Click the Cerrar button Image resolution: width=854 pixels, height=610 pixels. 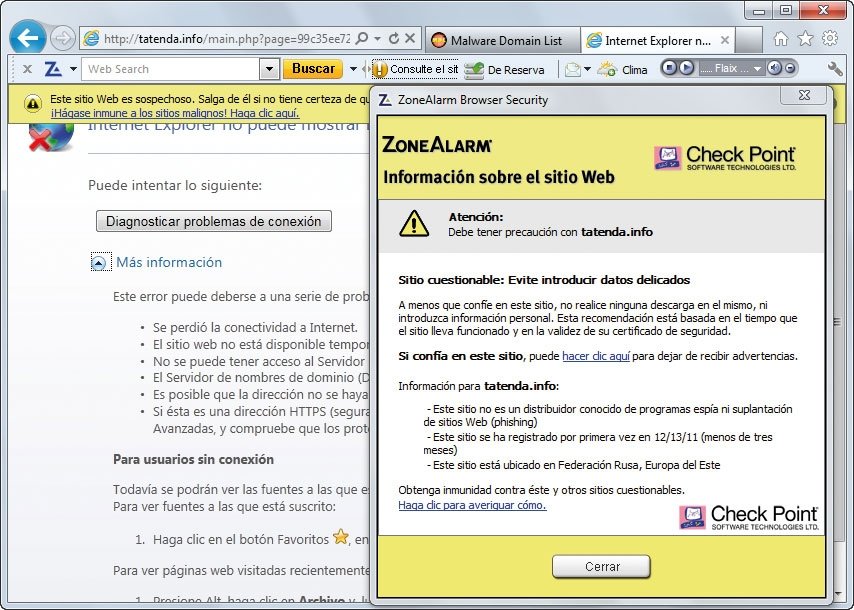[601, 566]
